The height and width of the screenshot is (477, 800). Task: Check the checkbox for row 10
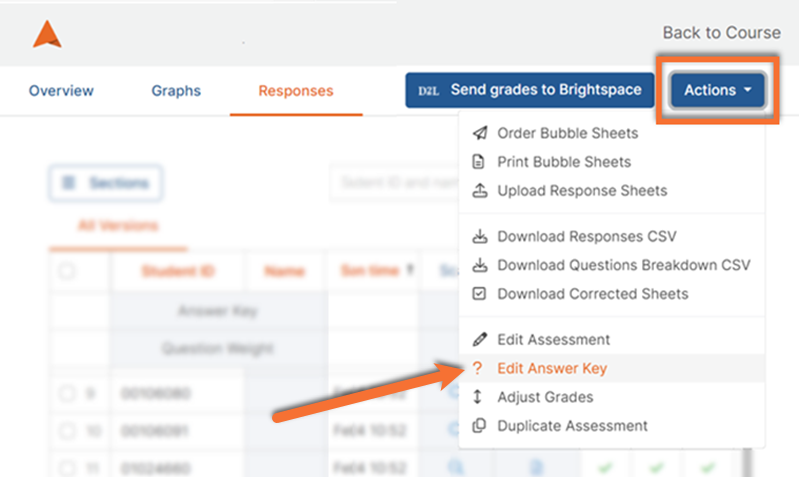(67, 431)
